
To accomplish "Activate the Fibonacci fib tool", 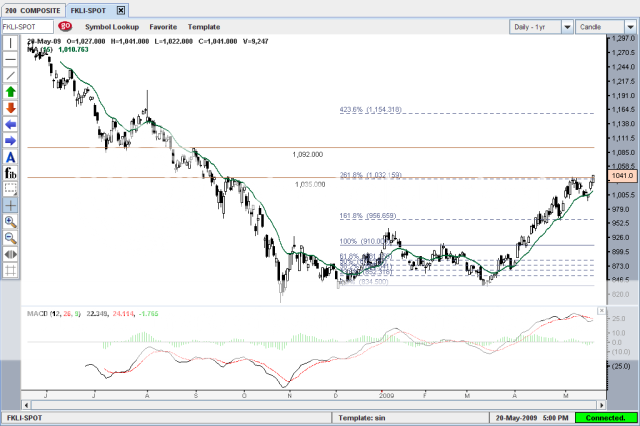I will tap(11, 173).
